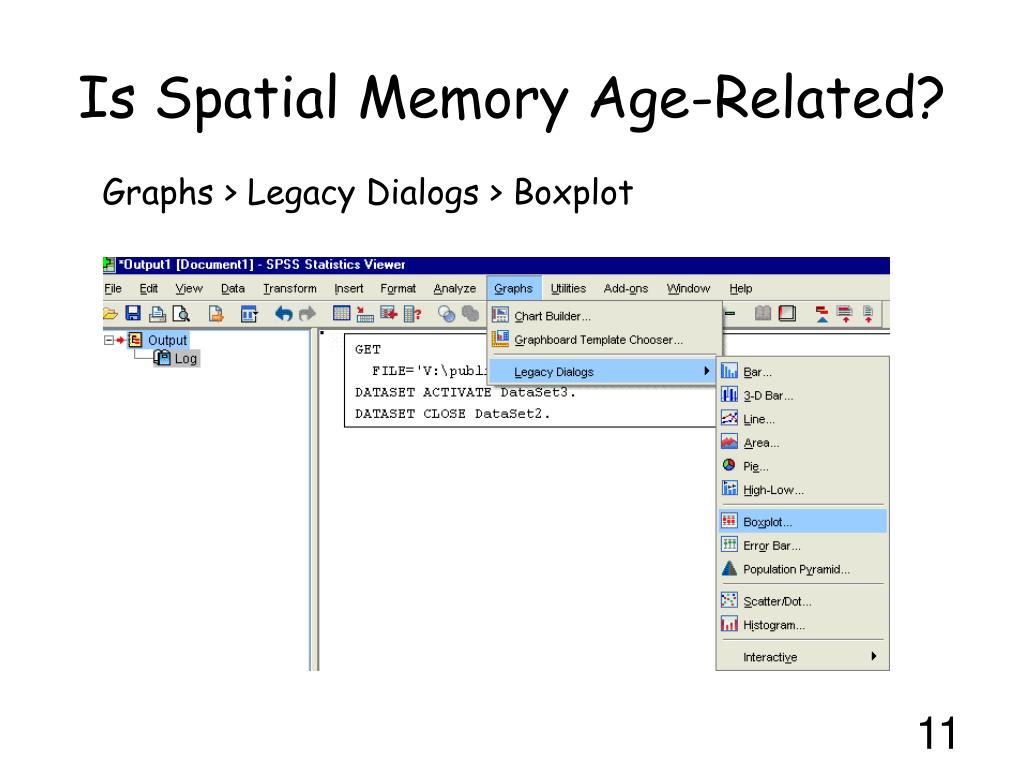
Task: Click the Recall recent dialogs icon
Action: 249,314
